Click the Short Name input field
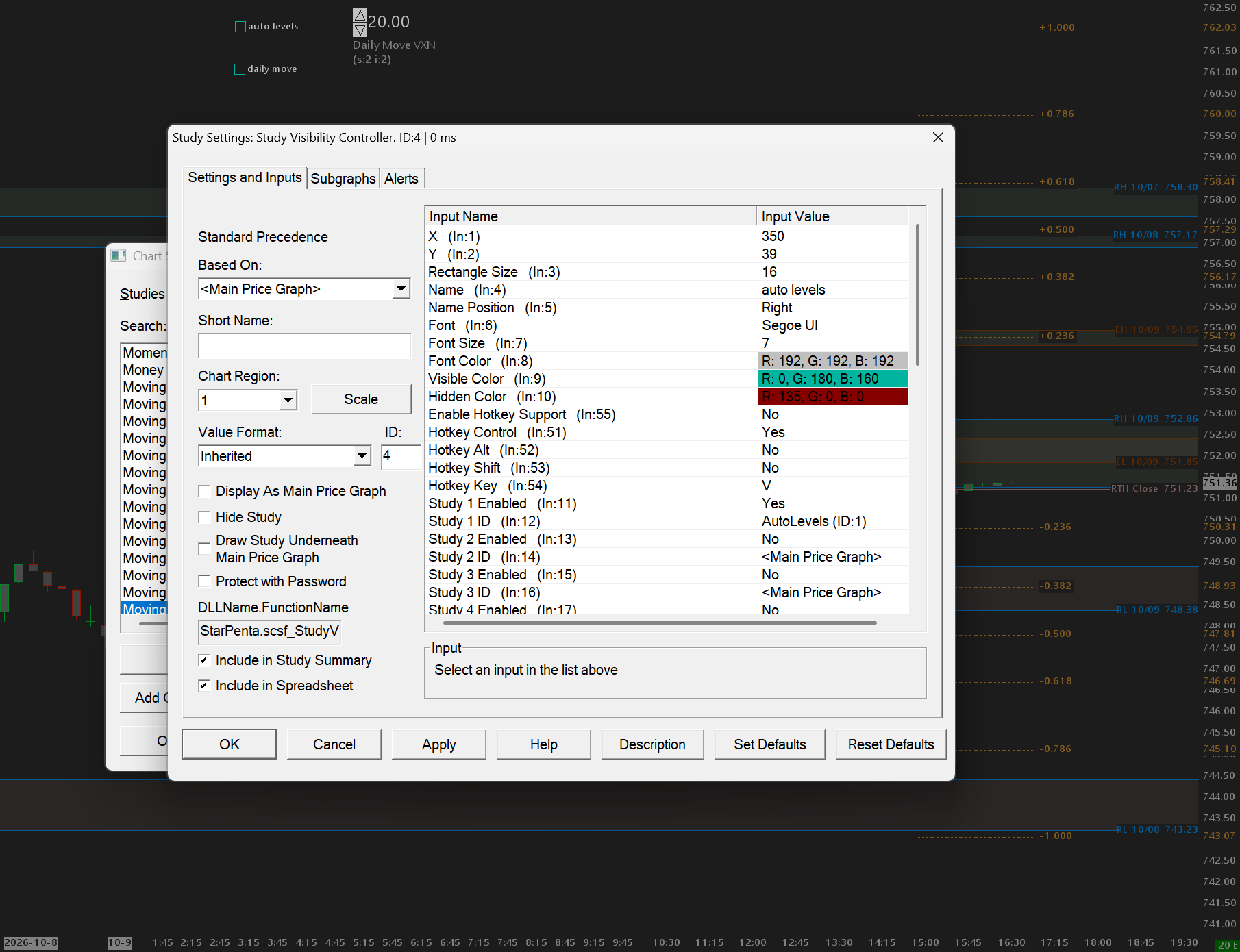Image resolution: width=1240 pixels, height=952 pixels. pos(305,346)
